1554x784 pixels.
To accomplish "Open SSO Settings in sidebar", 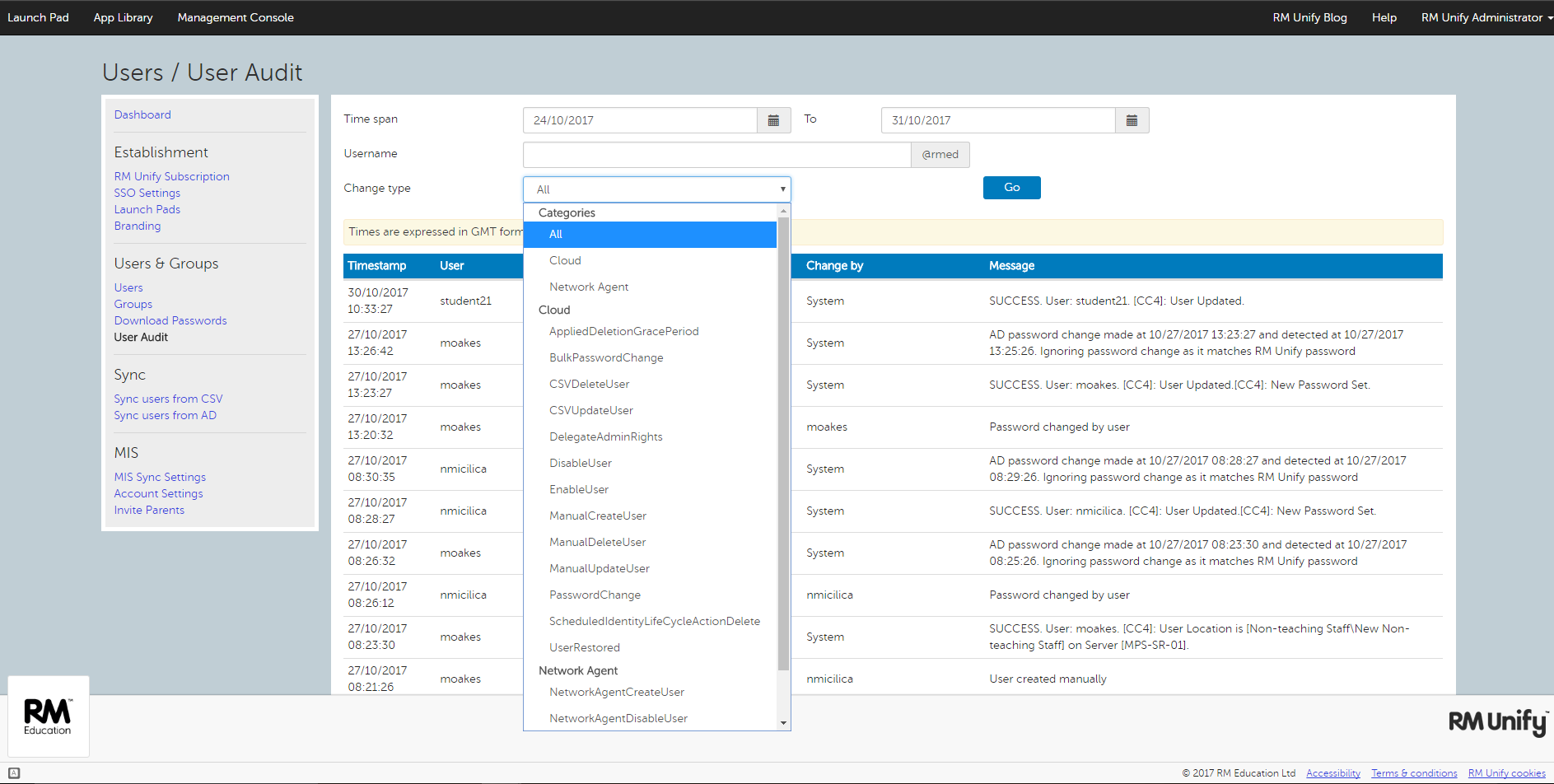I will (x=147, y=193).
